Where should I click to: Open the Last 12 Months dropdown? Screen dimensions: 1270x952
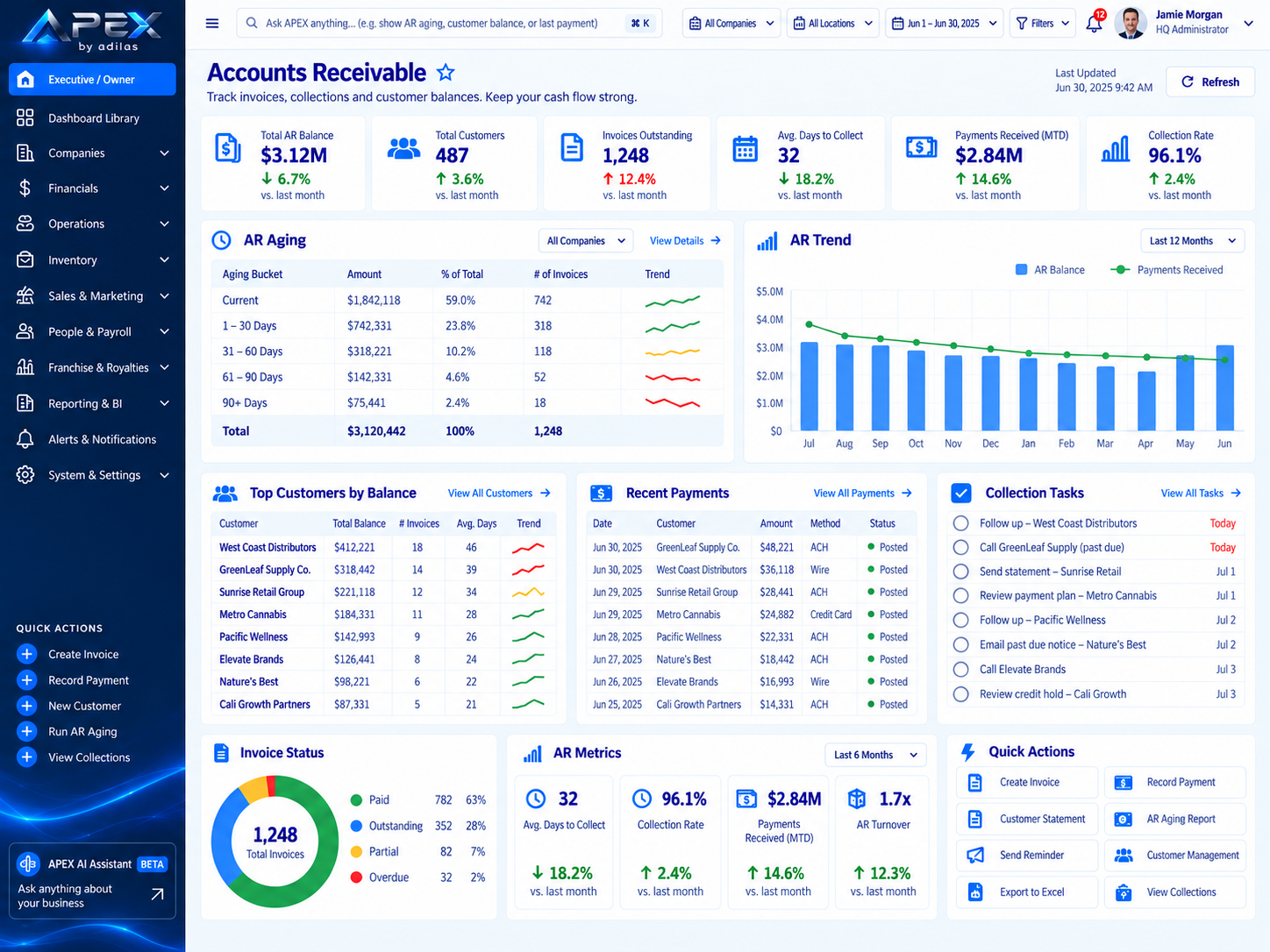[1193, 241]
